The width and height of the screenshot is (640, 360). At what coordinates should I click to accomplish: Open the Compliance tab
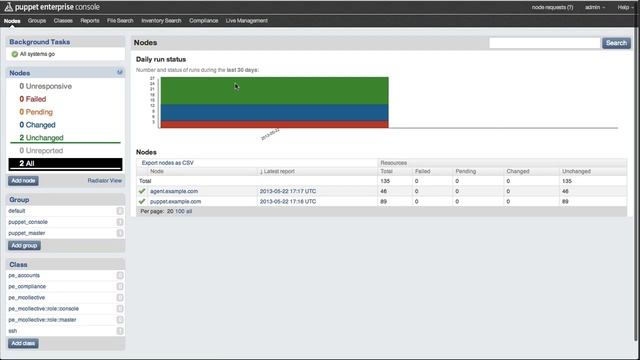pos(204,21)
